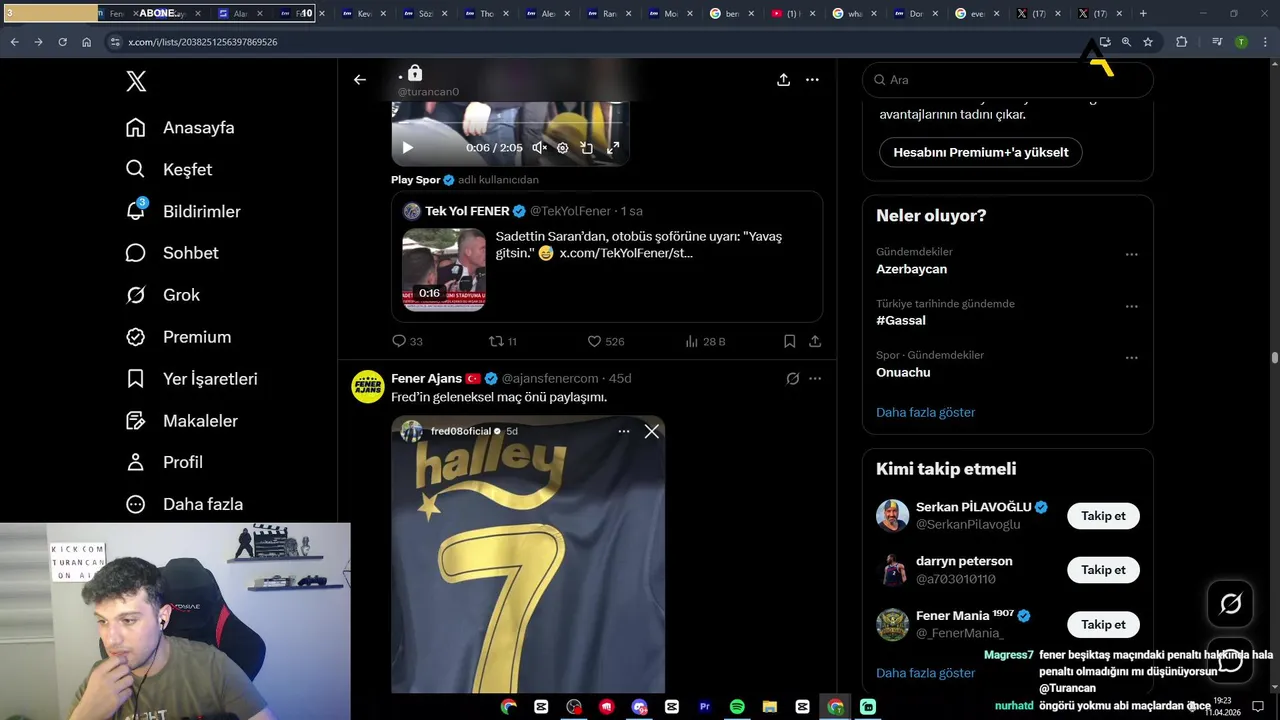
Task: Ask Grok about Fener Ajans post
Action: tap(792, 379)
